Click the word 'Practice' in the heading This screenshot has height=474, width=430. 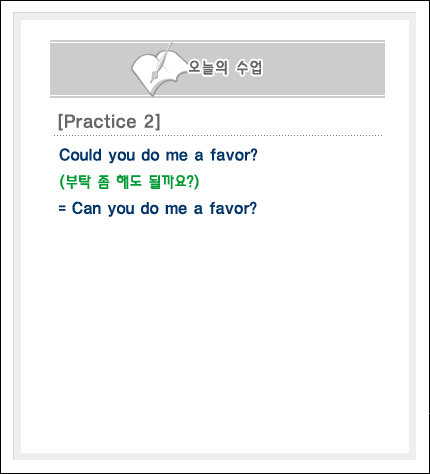[x=100, y=121]
